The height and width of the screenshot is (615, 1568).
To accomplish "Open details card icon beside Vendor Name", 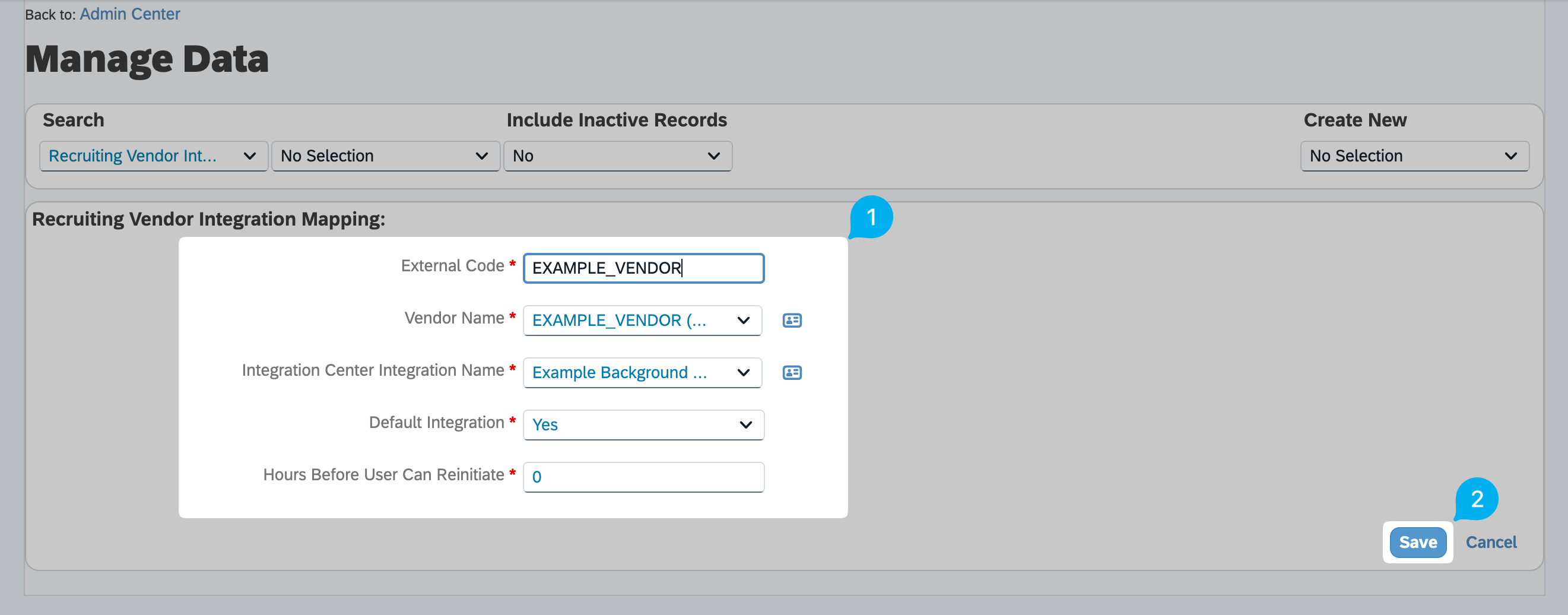I will 791,321.
